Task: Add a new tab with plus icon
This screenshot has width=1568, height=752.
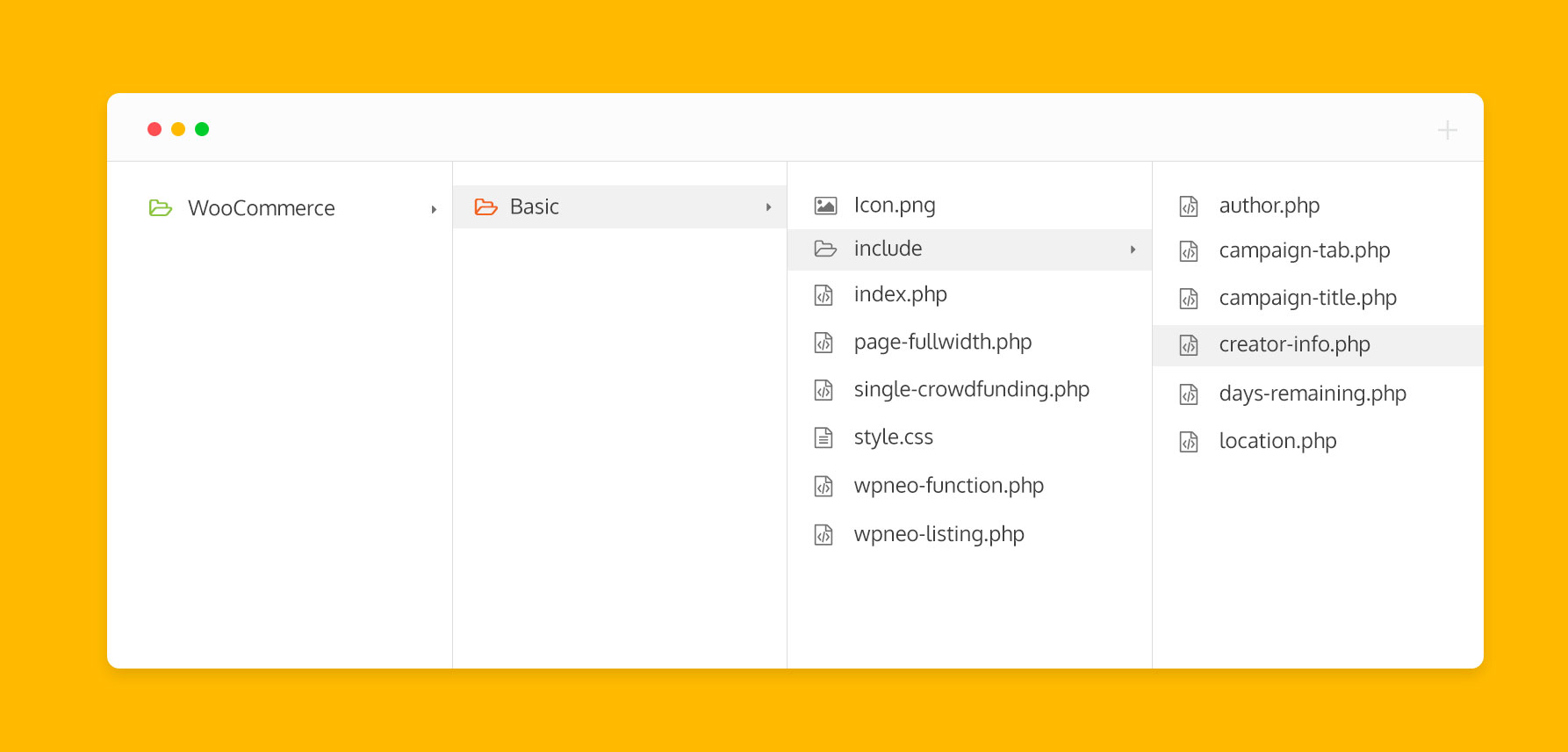Action: (x=1448, y=130)
